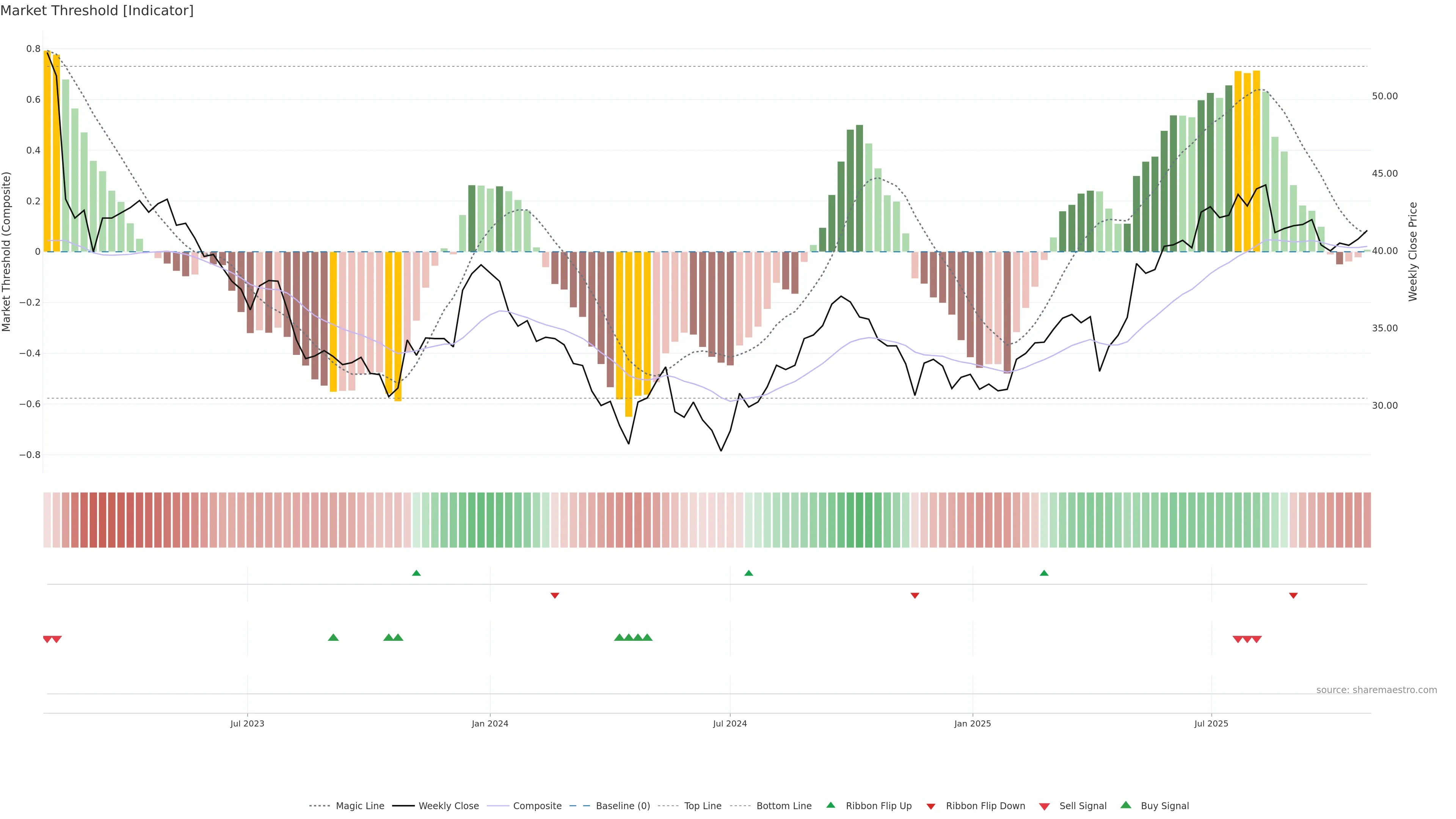
Task: Click the ribbon flip-up marker after Jul 2024
Action: 749,573
